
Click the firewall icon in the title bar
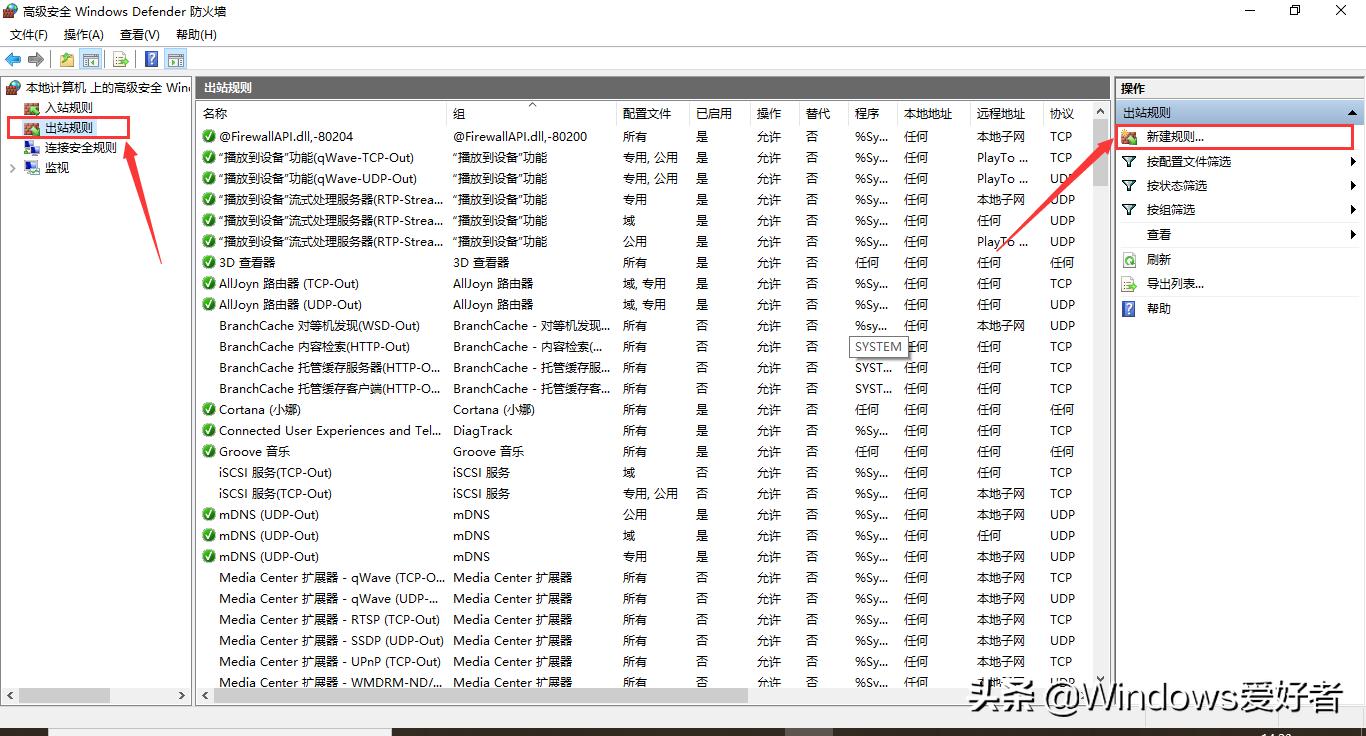click(9, 10)
